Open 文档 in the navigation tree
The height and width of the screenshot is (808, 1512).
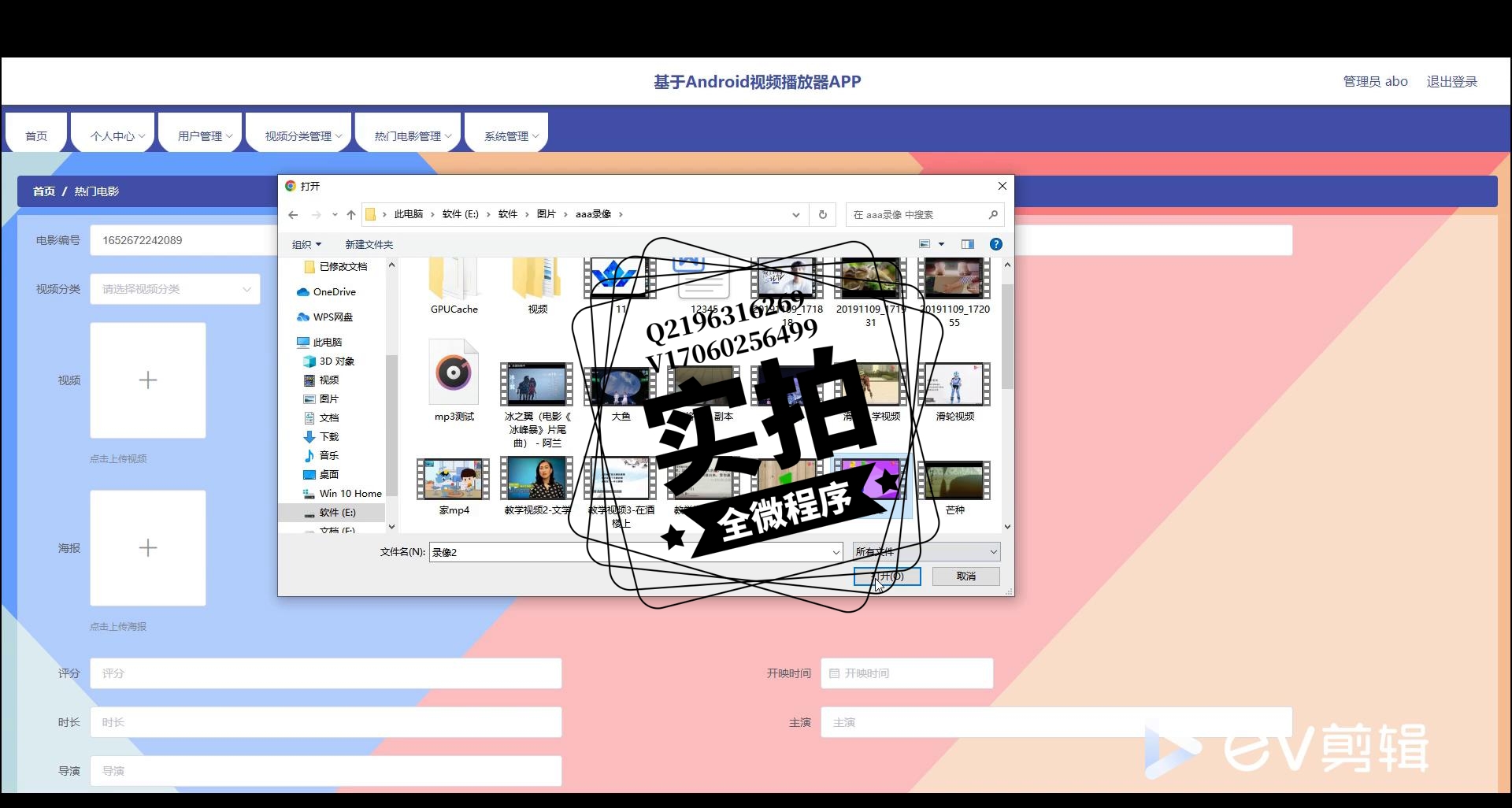click(x=321, y=417)
